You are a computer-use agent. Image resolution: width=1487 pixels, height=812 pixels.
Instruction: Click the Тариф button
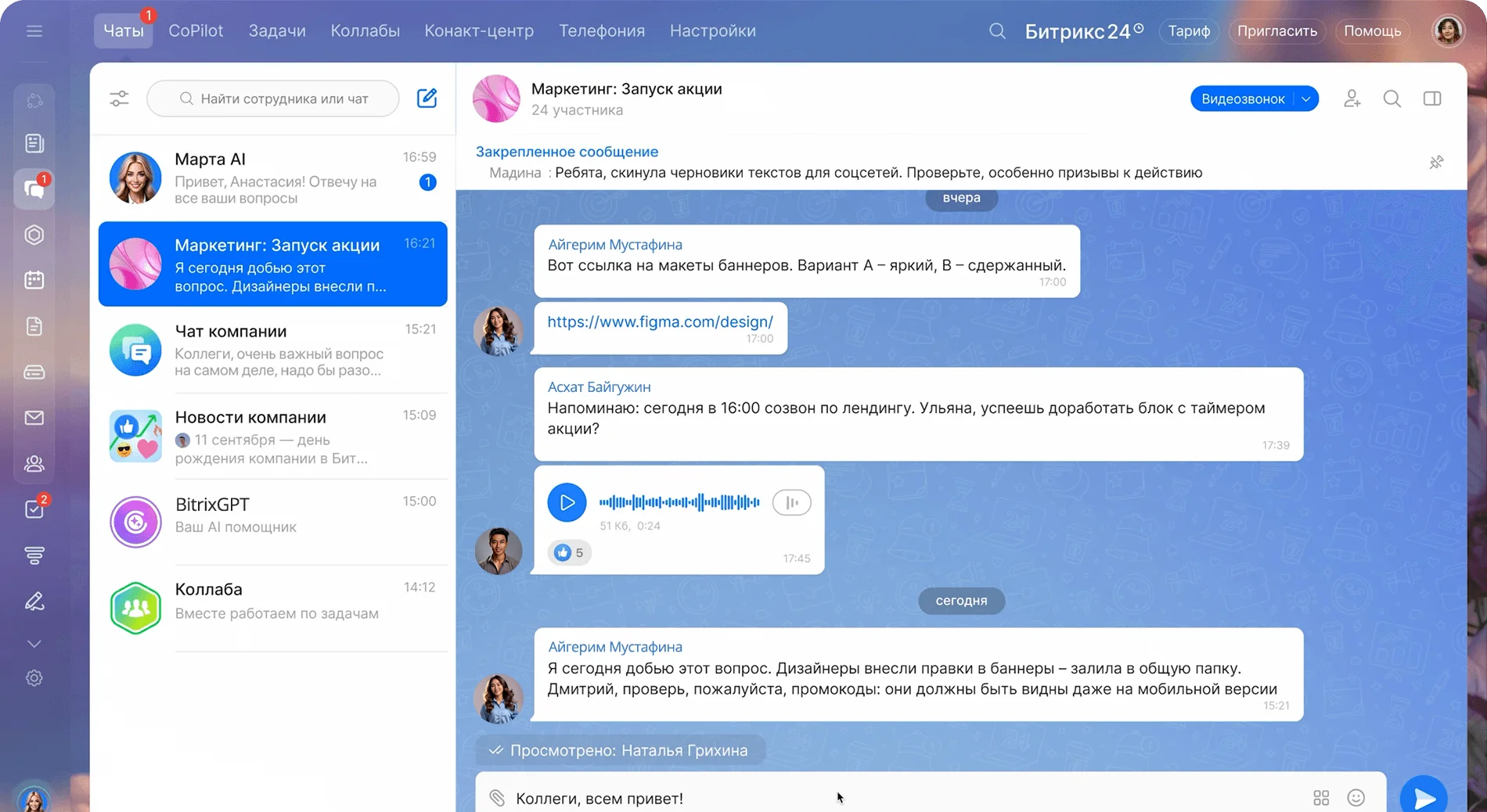(x=1189, y=31)
